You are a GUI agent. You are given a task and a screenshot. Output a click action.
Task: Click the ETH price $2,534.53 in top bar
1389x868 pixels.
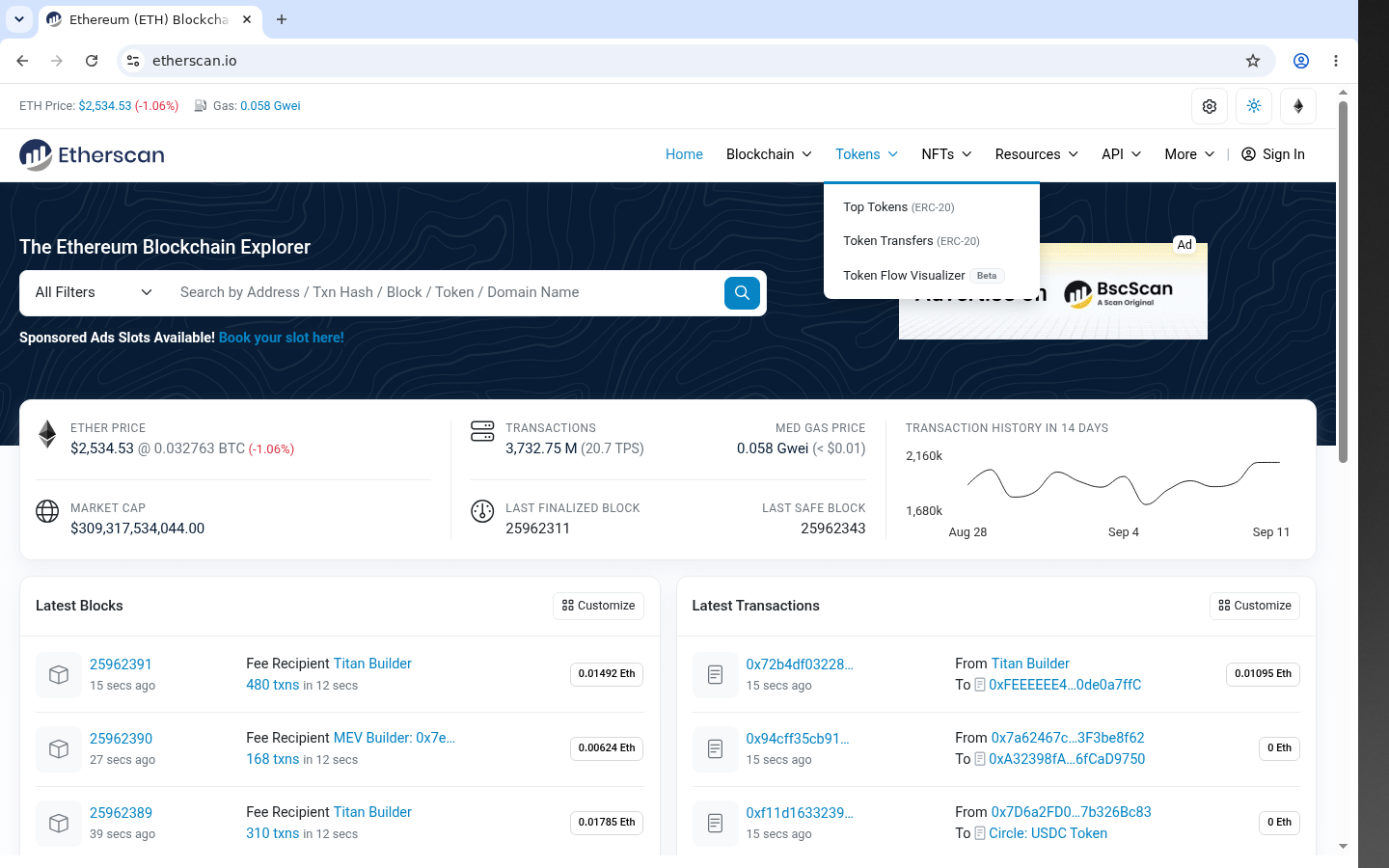[105, 106]
